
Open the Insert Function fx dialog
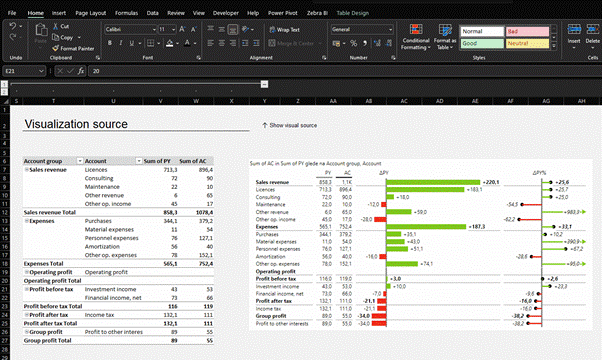click(x=81, y=71)
